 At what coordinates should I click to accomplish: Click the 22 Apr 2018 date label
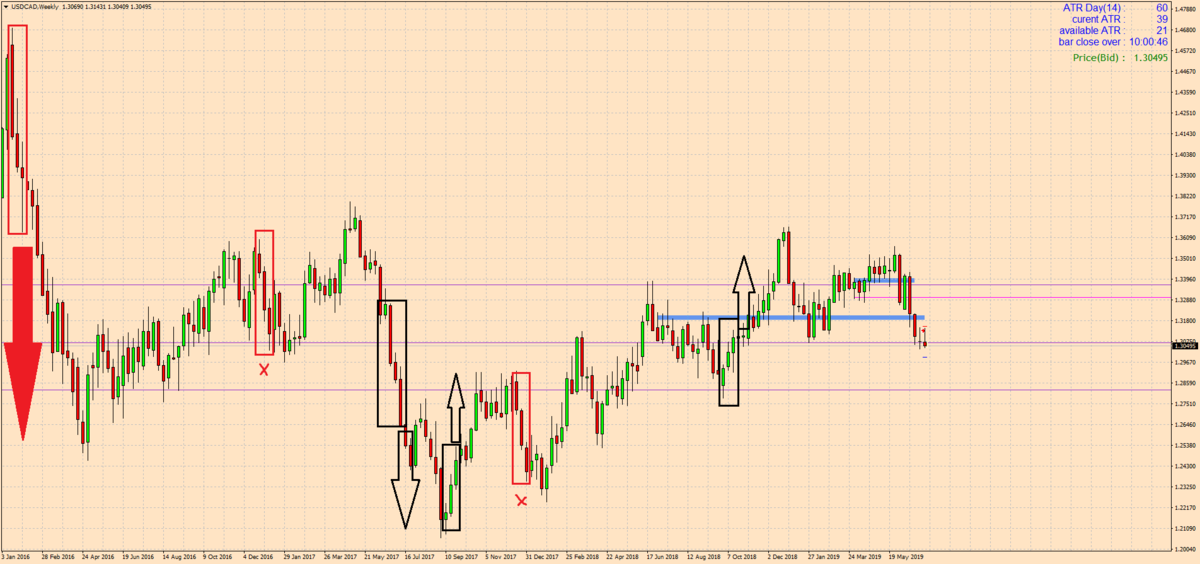(x=620, y=556)
